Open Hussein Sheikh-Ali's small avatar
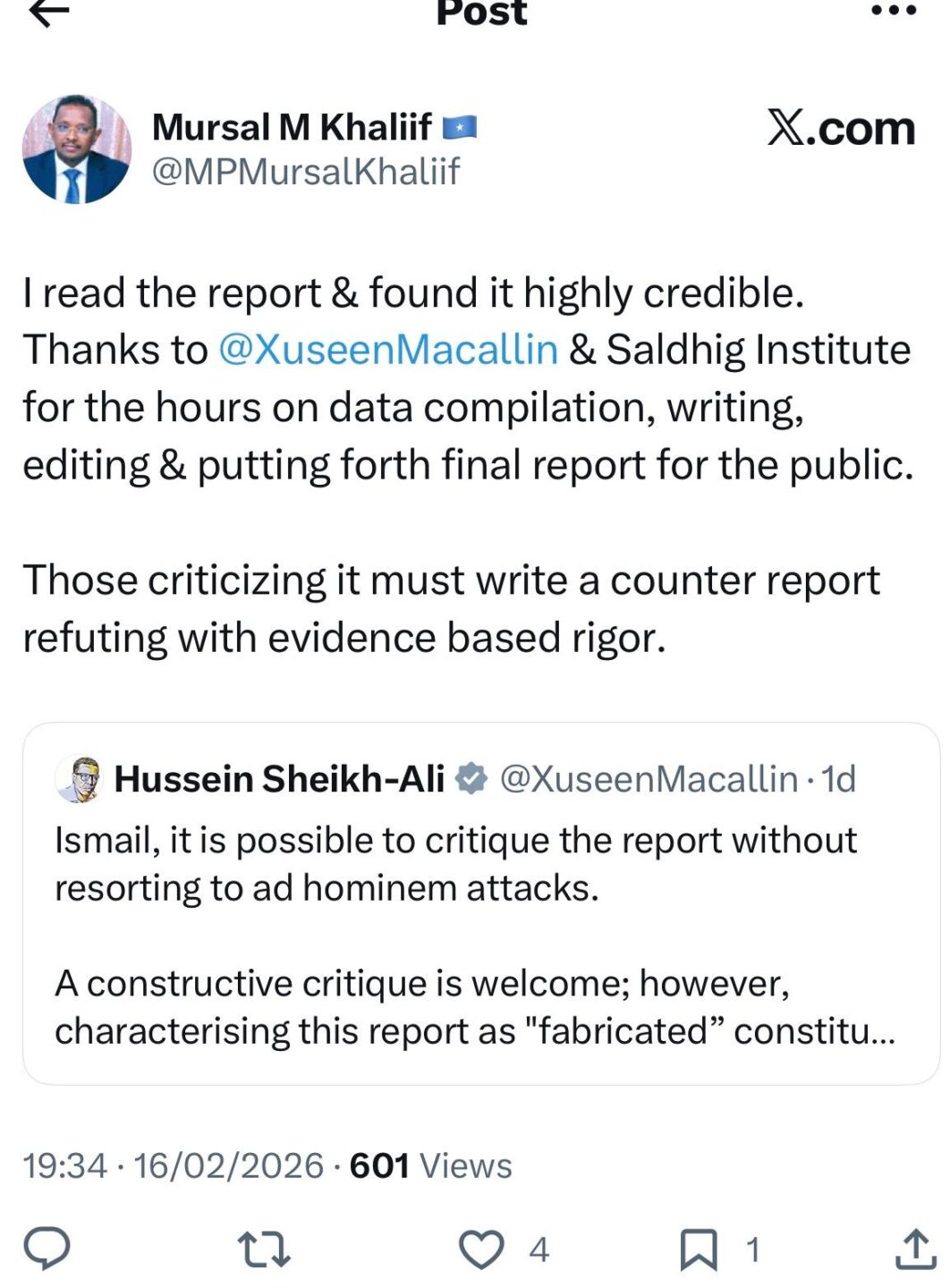This screenshot has width=950, height=1288. click(79, 779)
